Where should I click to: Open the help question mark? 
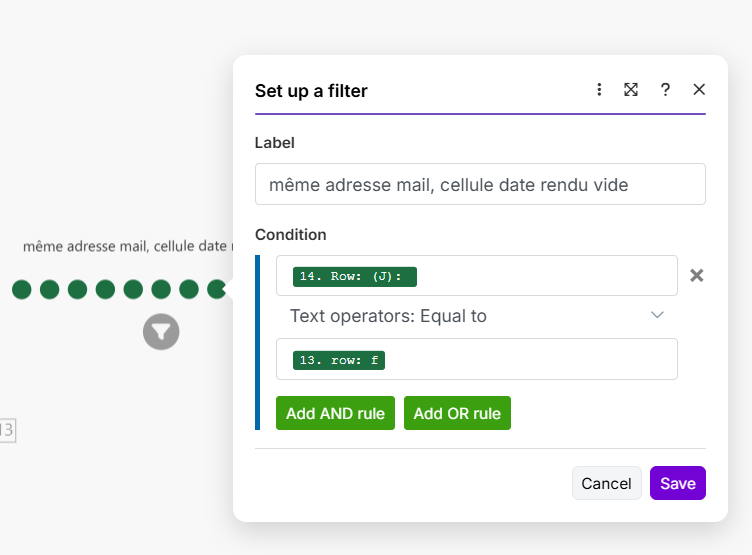665,90
